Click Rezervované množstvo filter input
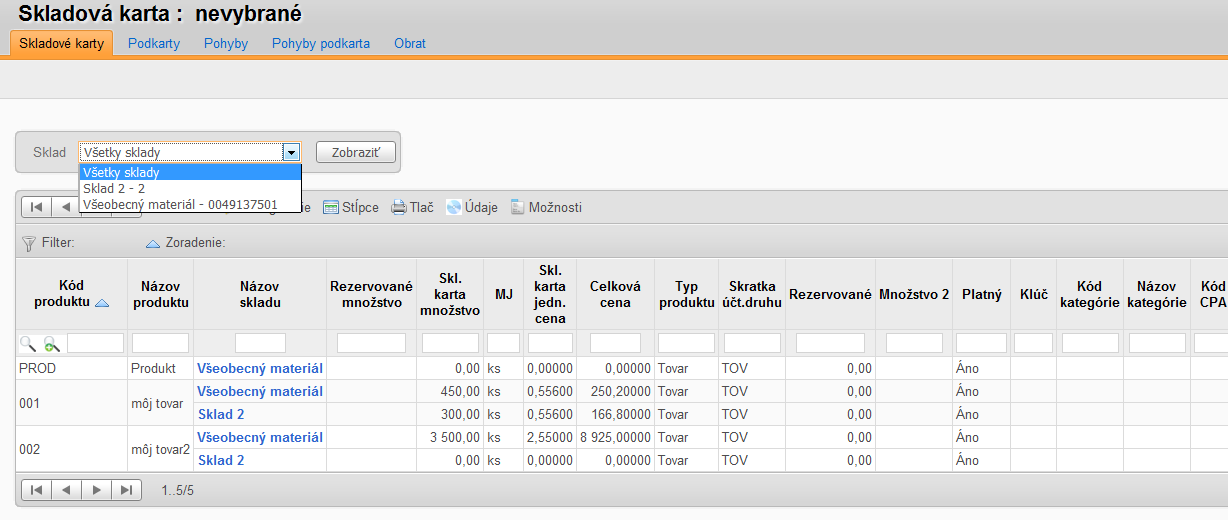The image size is (1228, 520). (371, 343)
